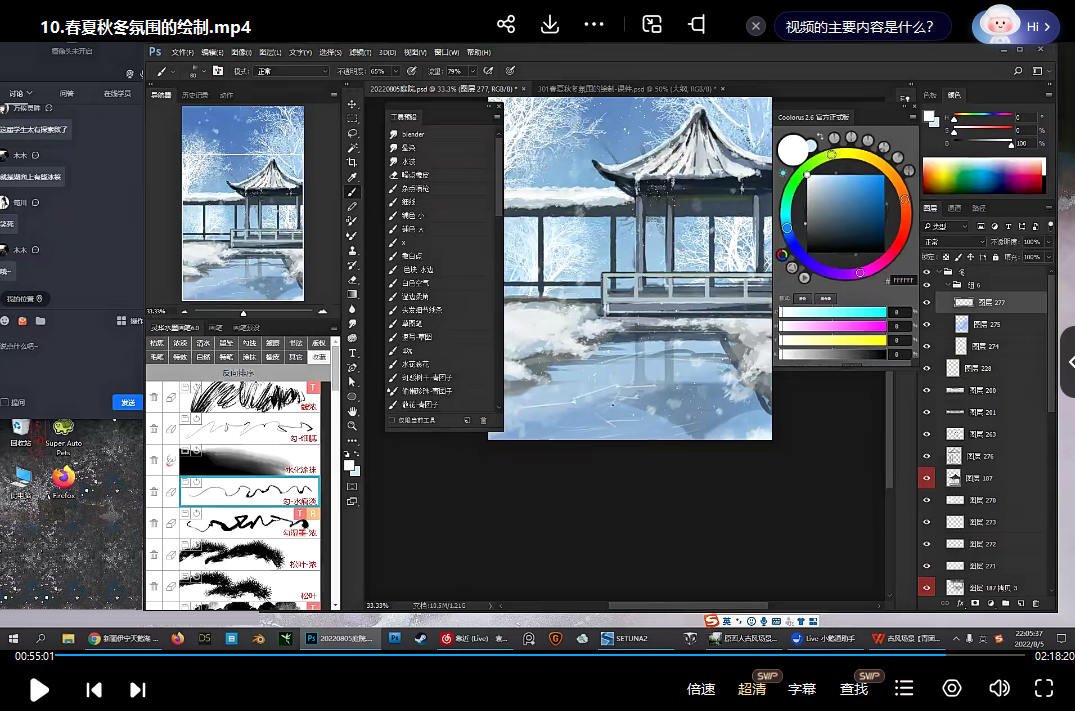Screen dimensions: 1075x711
Task: Select the Zoom magnifier tool in toolbar
Action: [352, 425]
